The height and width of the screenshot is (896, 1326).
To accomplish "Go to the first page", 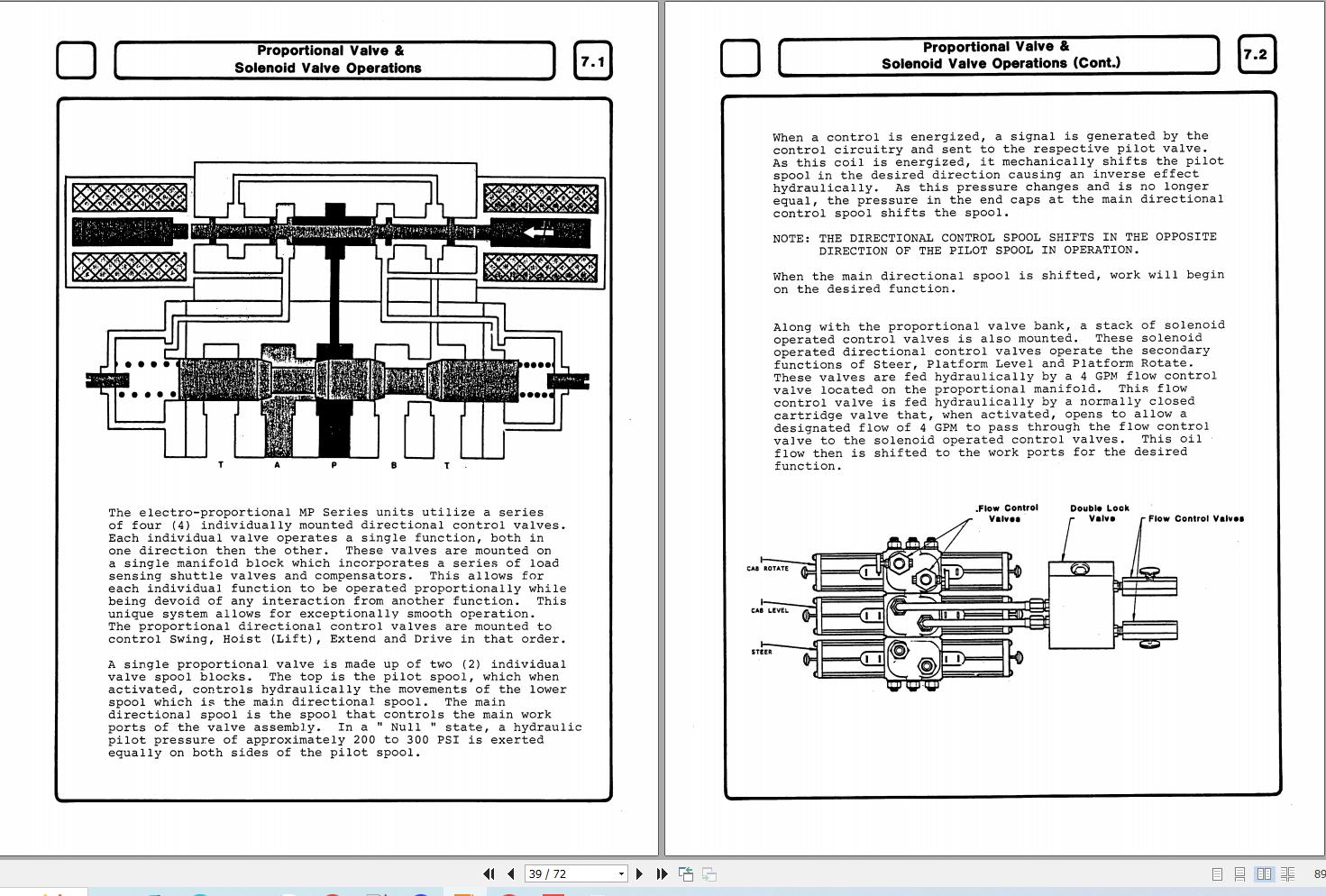I will tap(489, 873).
